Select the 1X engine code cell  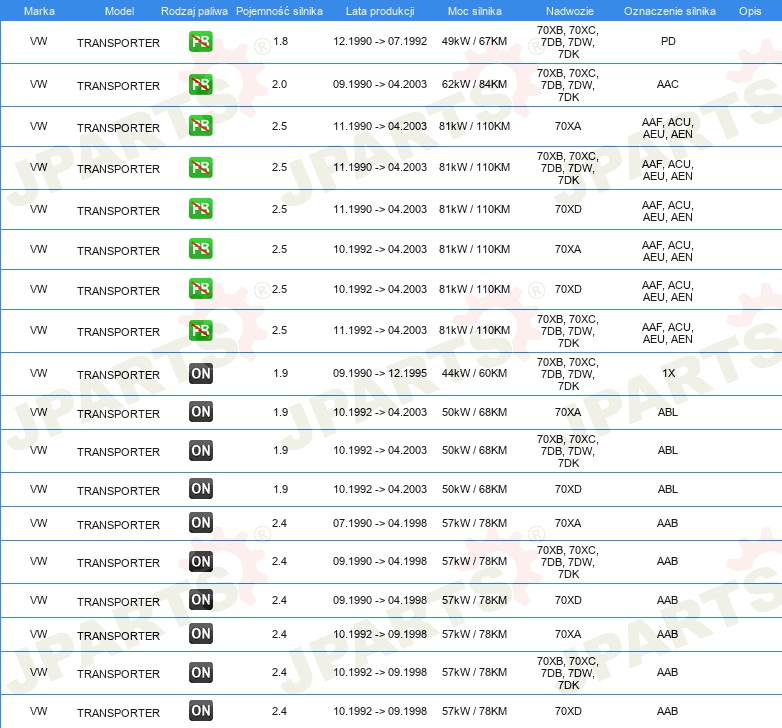668,373
